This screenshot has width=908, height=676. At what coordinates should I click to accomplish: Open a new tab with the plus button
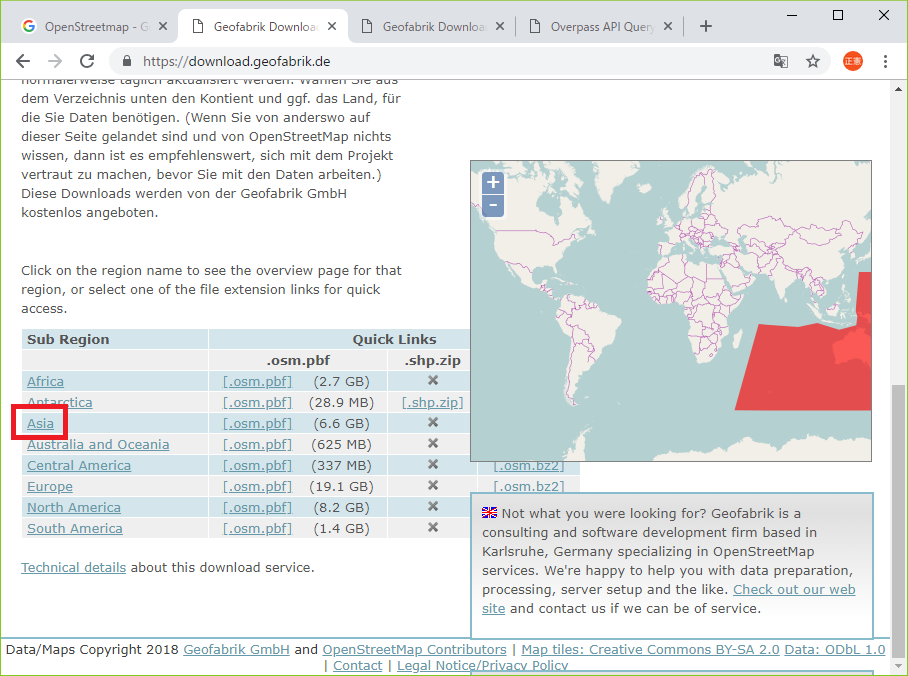pos(705,26)
